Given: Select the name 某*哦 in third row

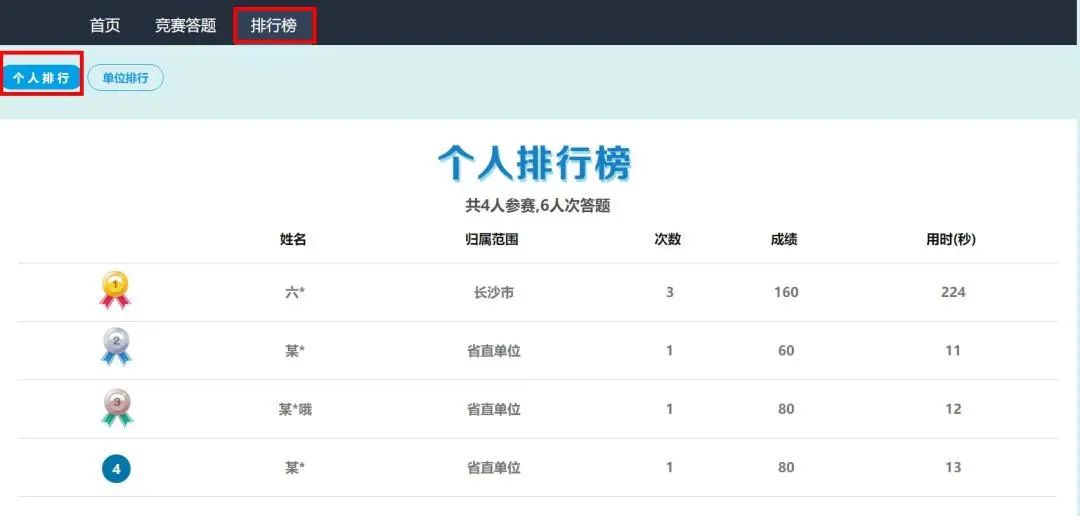Looking at the screenshot, I should click(x=295, y=410).
